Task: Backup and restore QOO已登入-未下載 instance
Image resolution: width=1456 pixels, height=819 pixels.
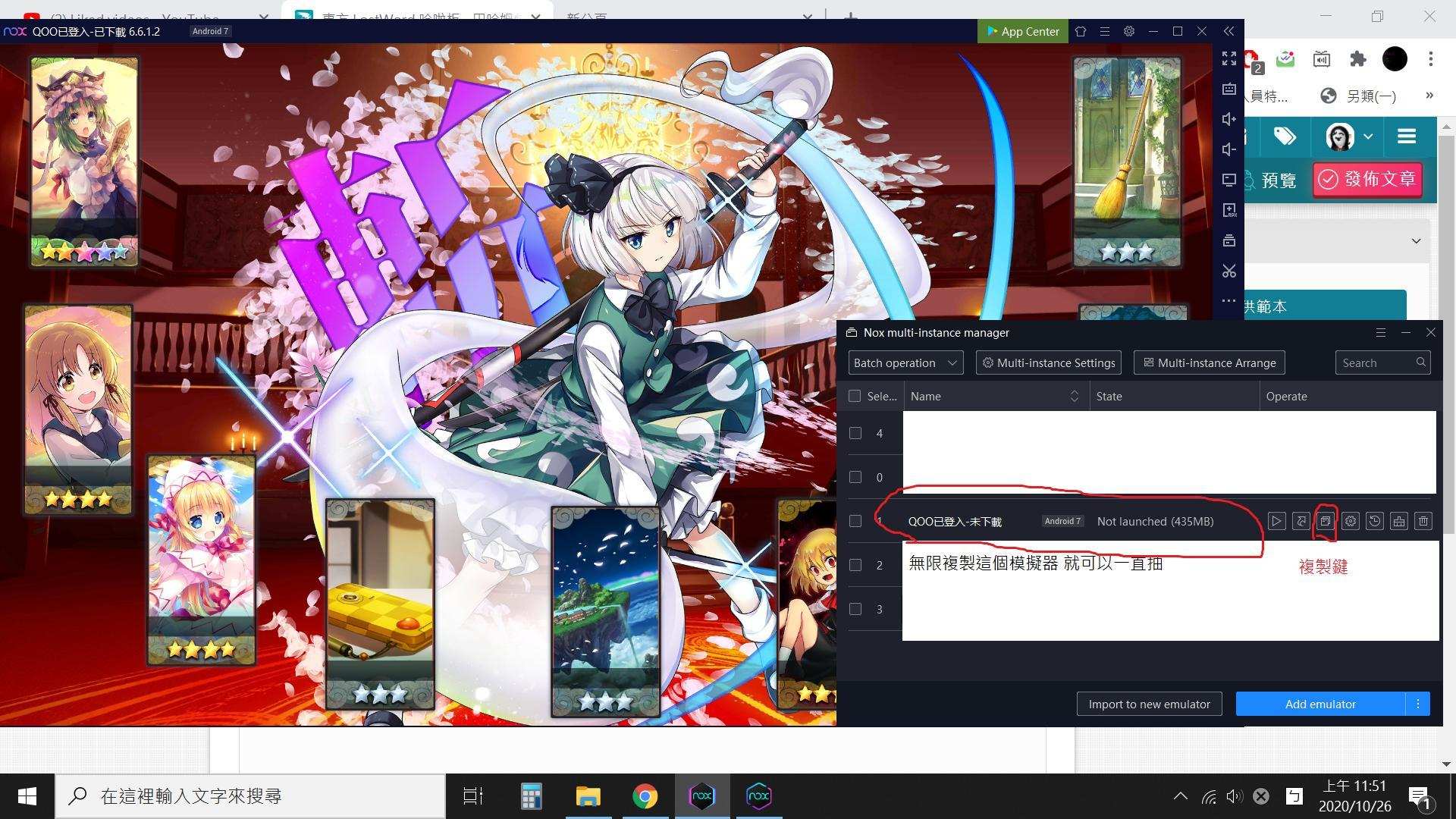Action: click(1374, 521)
